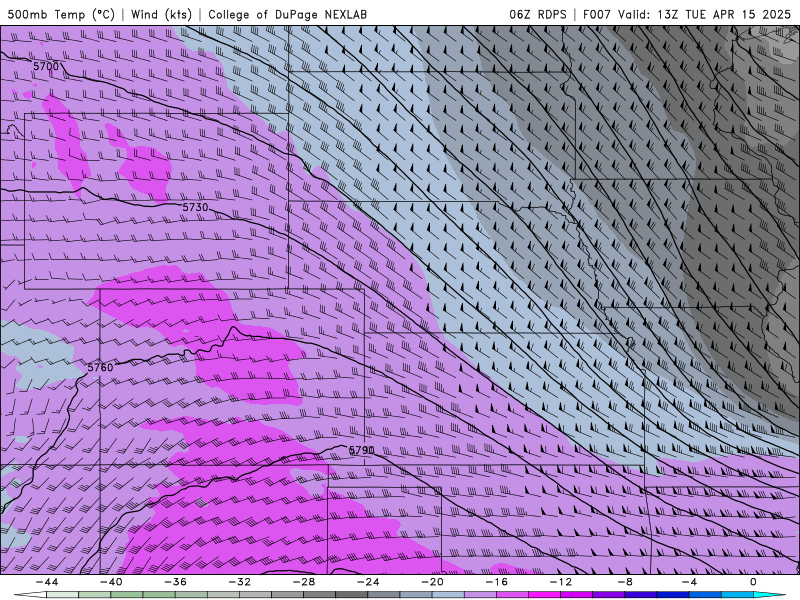800x600 pixels.
Task: Select the '500mb Temp (°C)' title text
Action: pos(61,14)
